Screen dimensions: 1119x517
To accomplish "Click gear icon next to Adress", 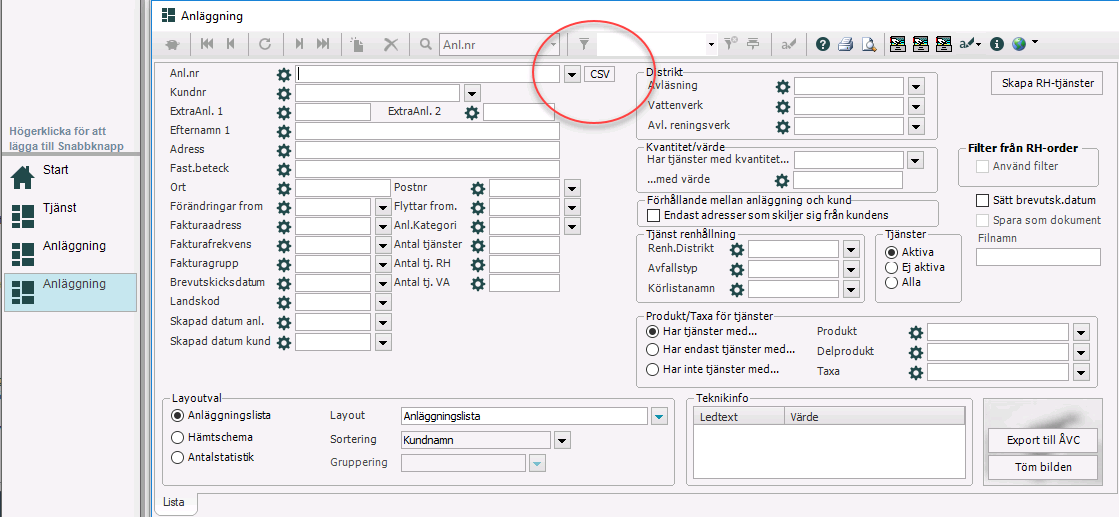I will [x=284, y=150].
